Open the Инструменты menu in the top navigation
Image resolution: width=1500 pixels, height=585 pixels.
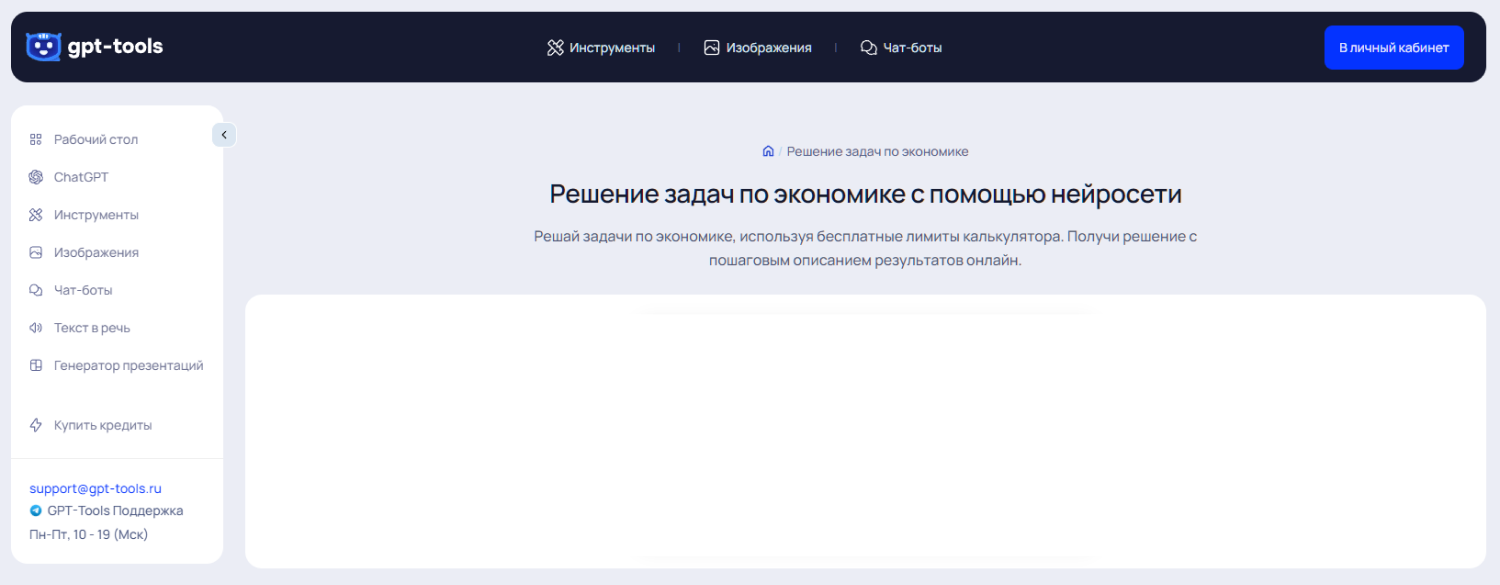click(x=611, y=46)
